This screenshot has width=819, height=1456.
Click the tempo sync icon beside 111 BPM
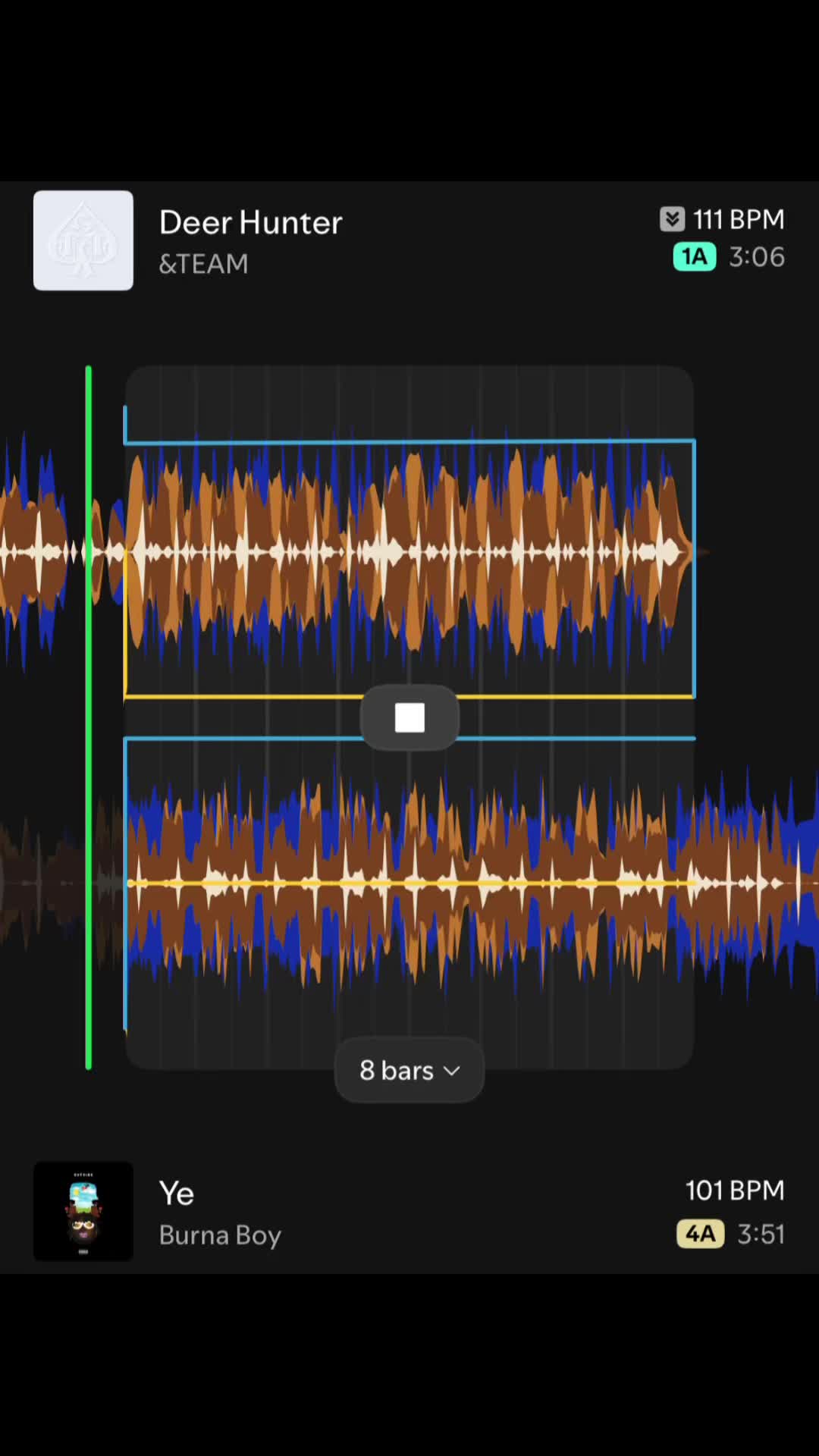click(x=672, y=219)
